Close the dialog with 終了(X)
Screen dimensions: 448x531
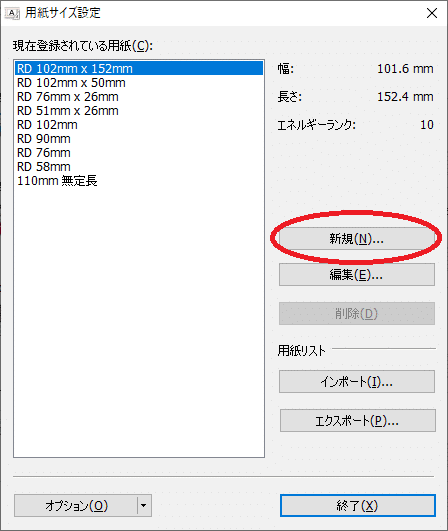[358, 506]
